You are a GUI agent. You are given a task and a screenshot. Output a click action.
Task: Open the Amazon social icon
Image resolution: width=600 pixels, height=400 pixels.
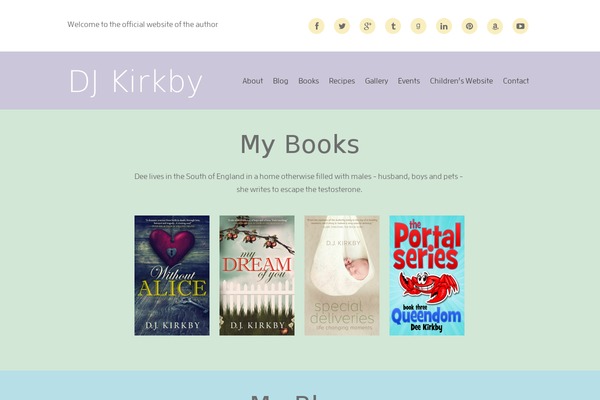point(495,26)
